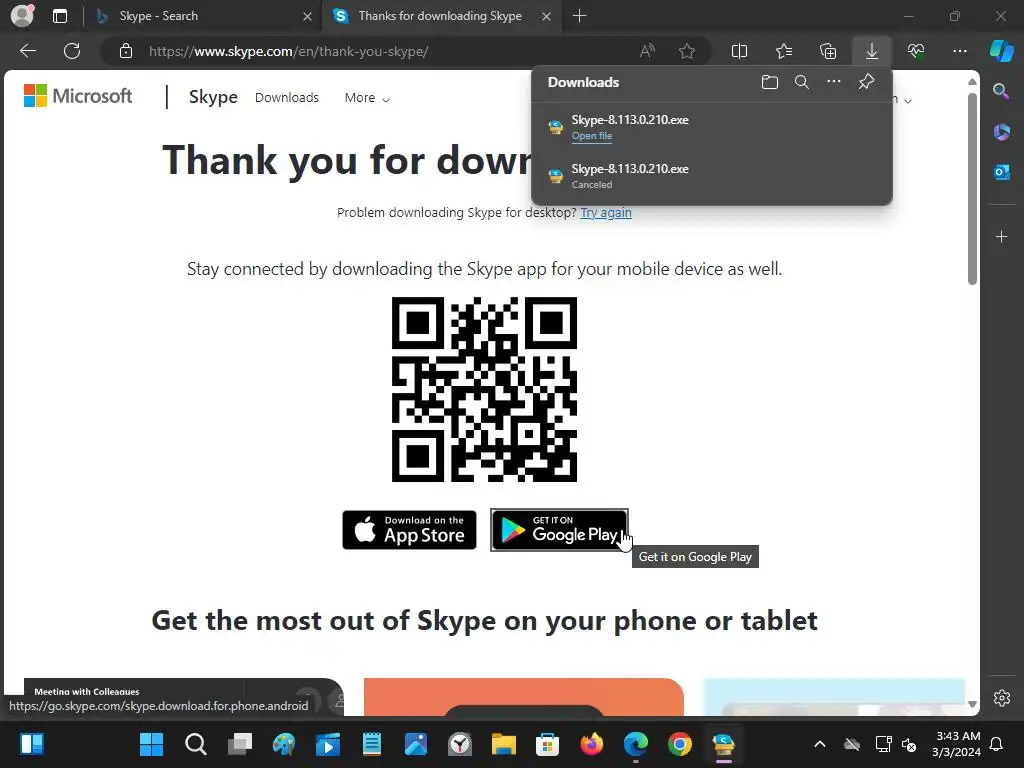The image size is (1024, 768).
Task: Go back to the previous page
Action: [x=27, y=51]
